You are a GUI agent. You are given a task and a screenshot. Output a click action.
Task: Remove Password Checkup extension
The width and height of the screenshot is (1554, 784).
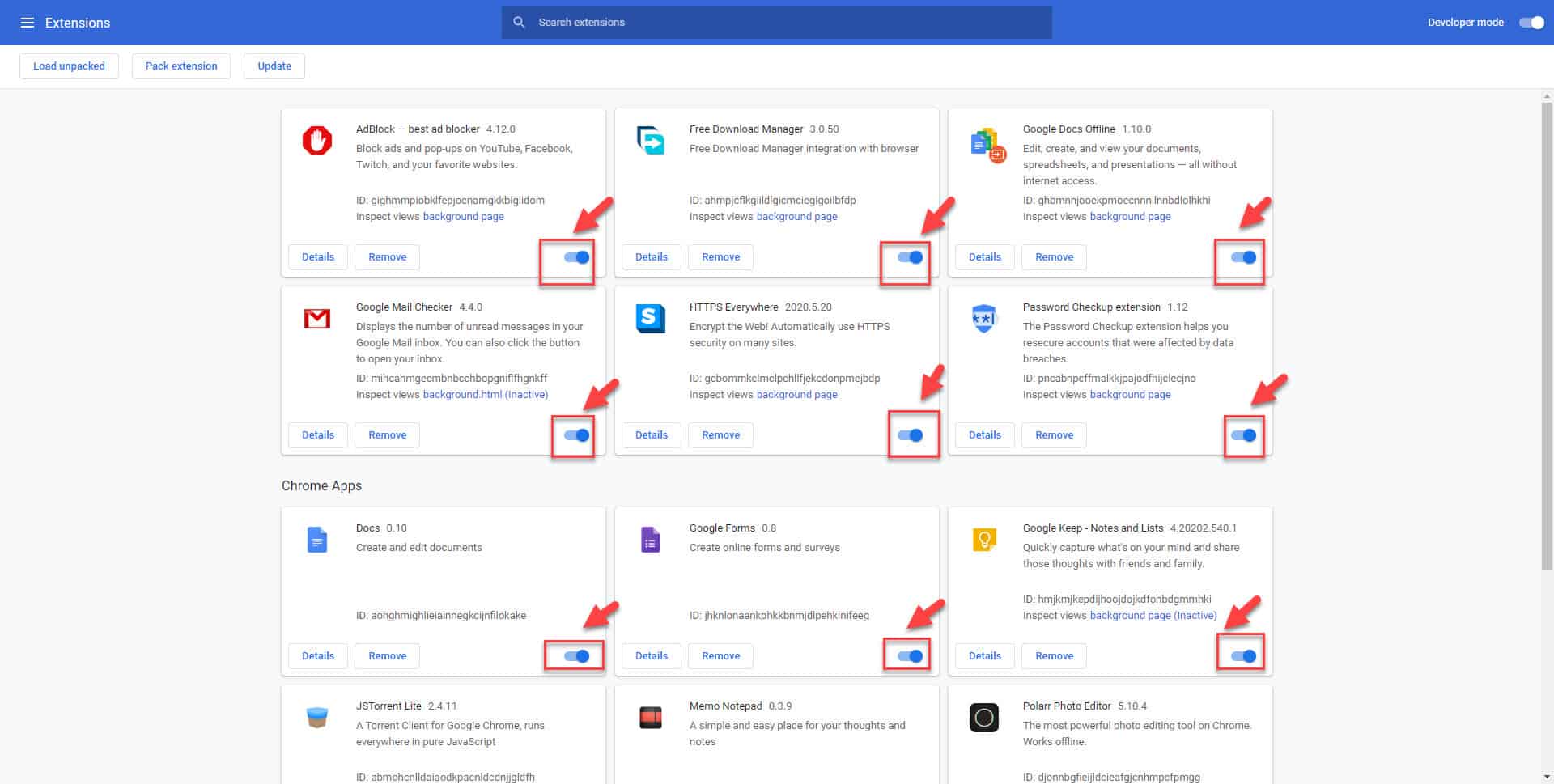(x=1055, y=435)
